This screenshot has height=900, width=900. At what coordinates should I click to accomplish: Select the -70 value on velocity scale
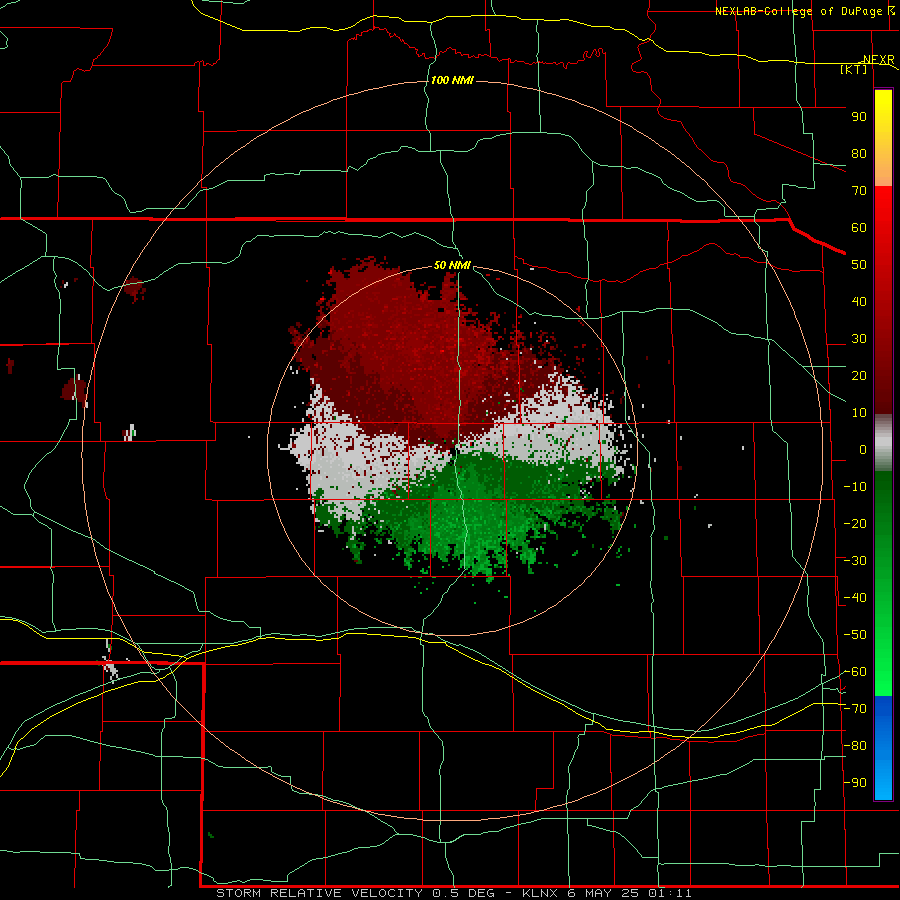pyautogui.click(x=855, y=709)
